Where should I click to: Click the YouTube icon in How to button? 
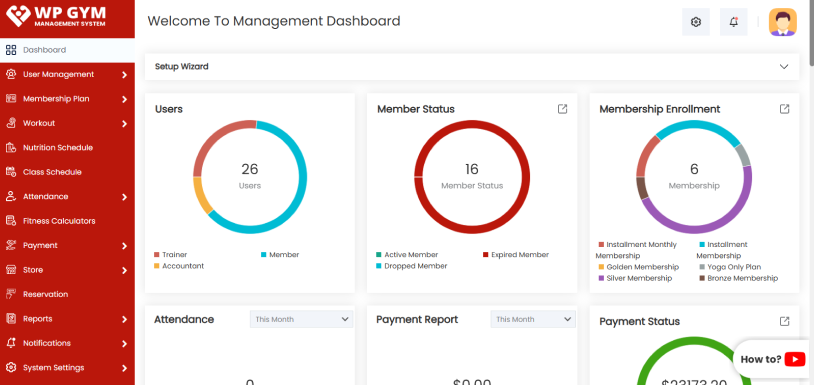[x=795, y=359]
